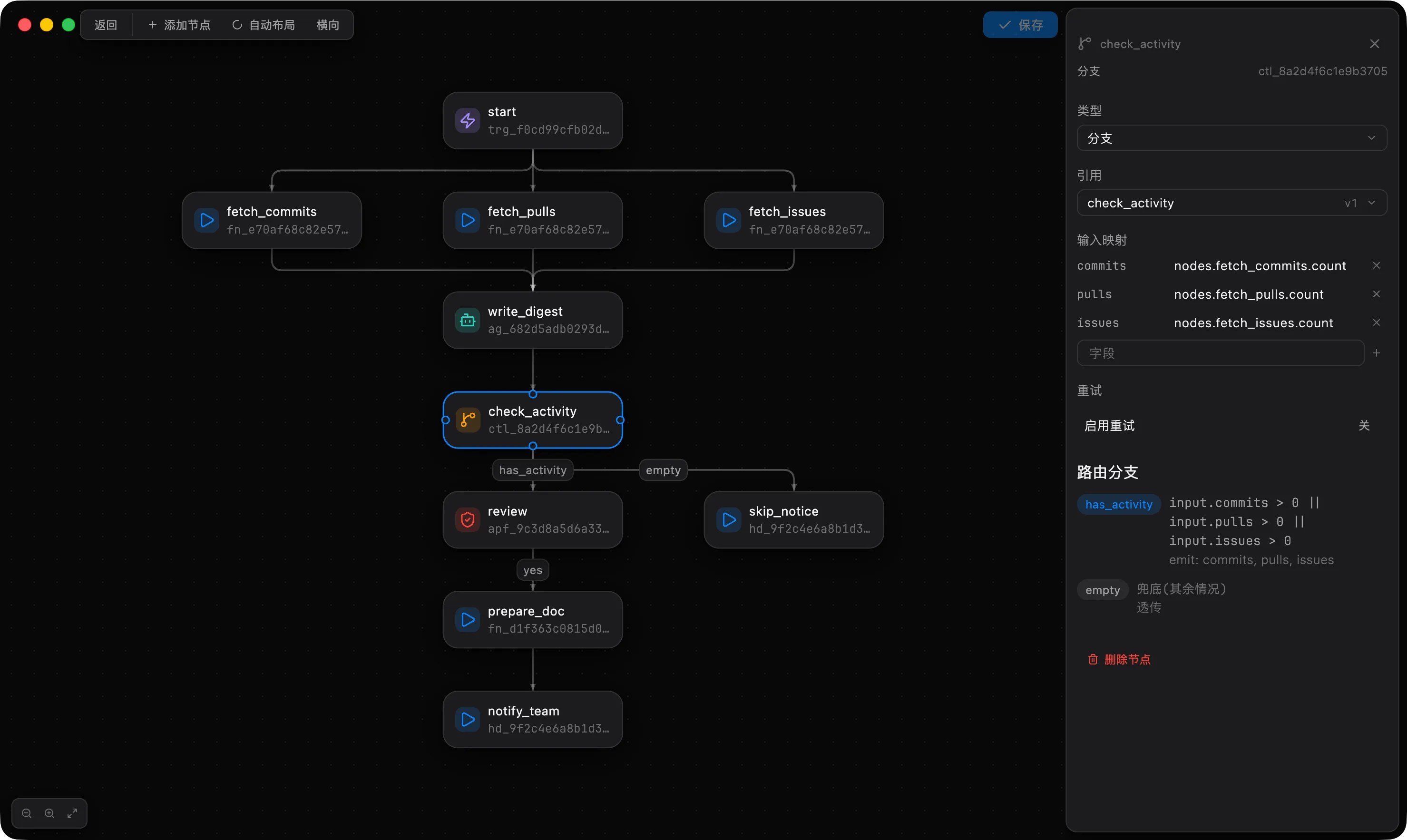Click the right connector handle of check_activity
This screenshot has height=840, width=1407.
(x=620, y=420)
